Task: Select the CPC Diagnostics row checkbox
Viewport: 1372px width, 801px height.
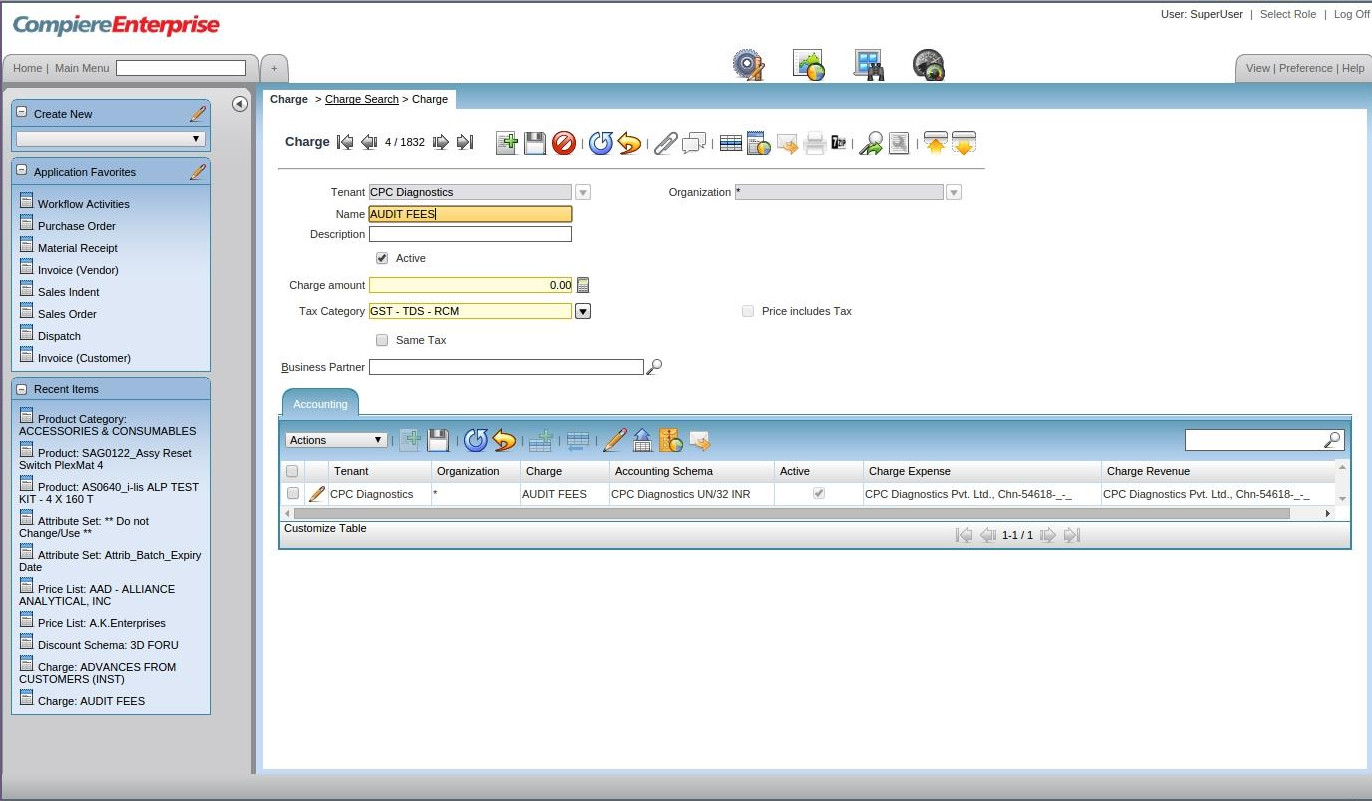Action: (293, 494)
